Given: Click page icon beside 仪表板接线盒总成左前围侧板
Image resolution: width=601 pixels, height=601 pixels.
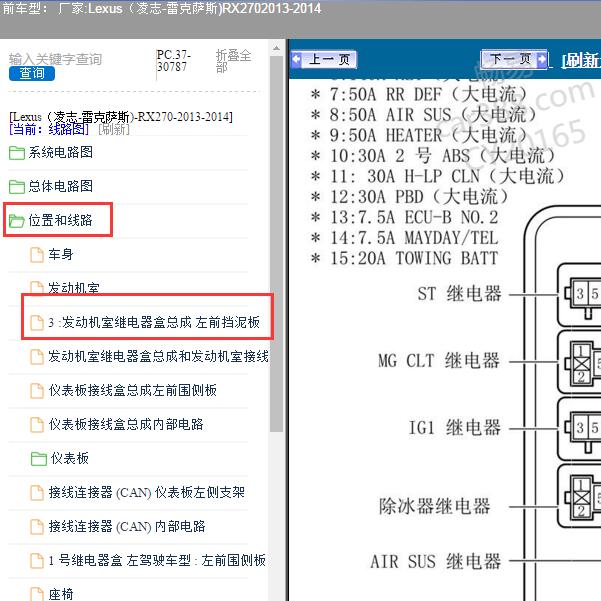Looking at the screenshot, I should point(37,391).
